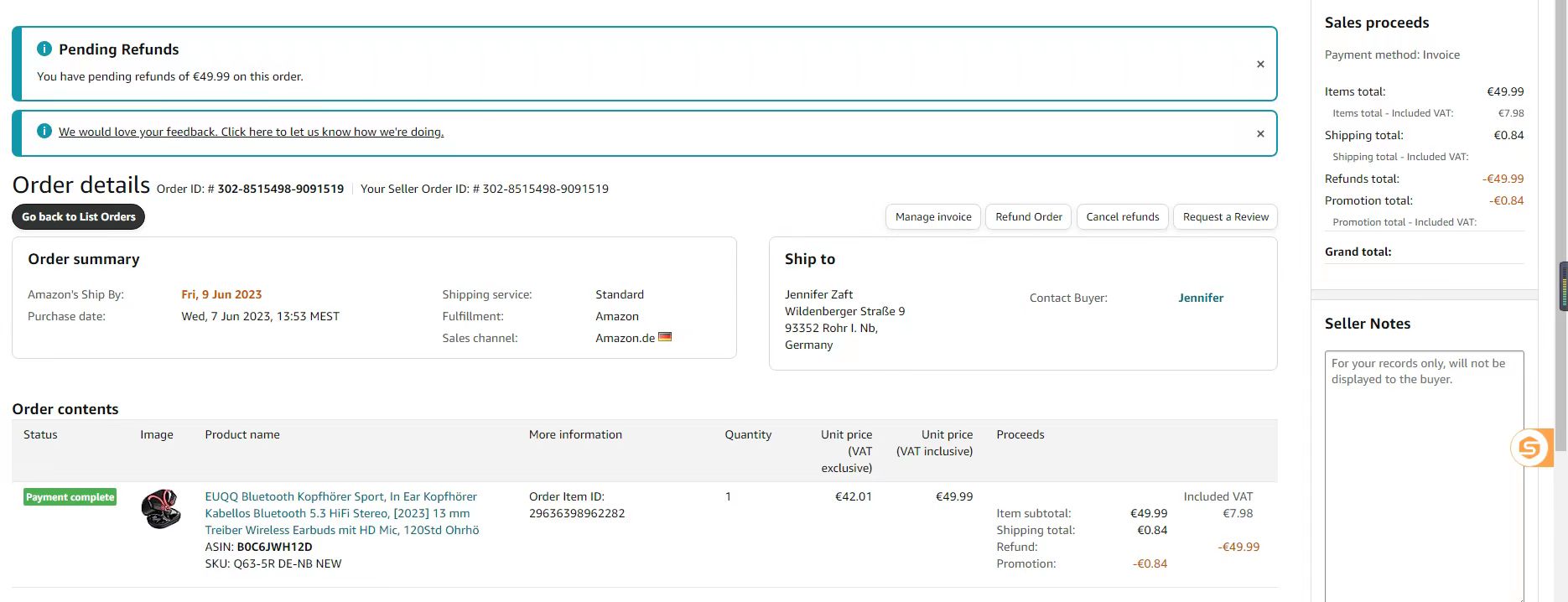Image resolution: width=1568 pixels, height=602 pixels.
Task: Click the ASIN B0C6JWH12D text
Action: [274, 547]
